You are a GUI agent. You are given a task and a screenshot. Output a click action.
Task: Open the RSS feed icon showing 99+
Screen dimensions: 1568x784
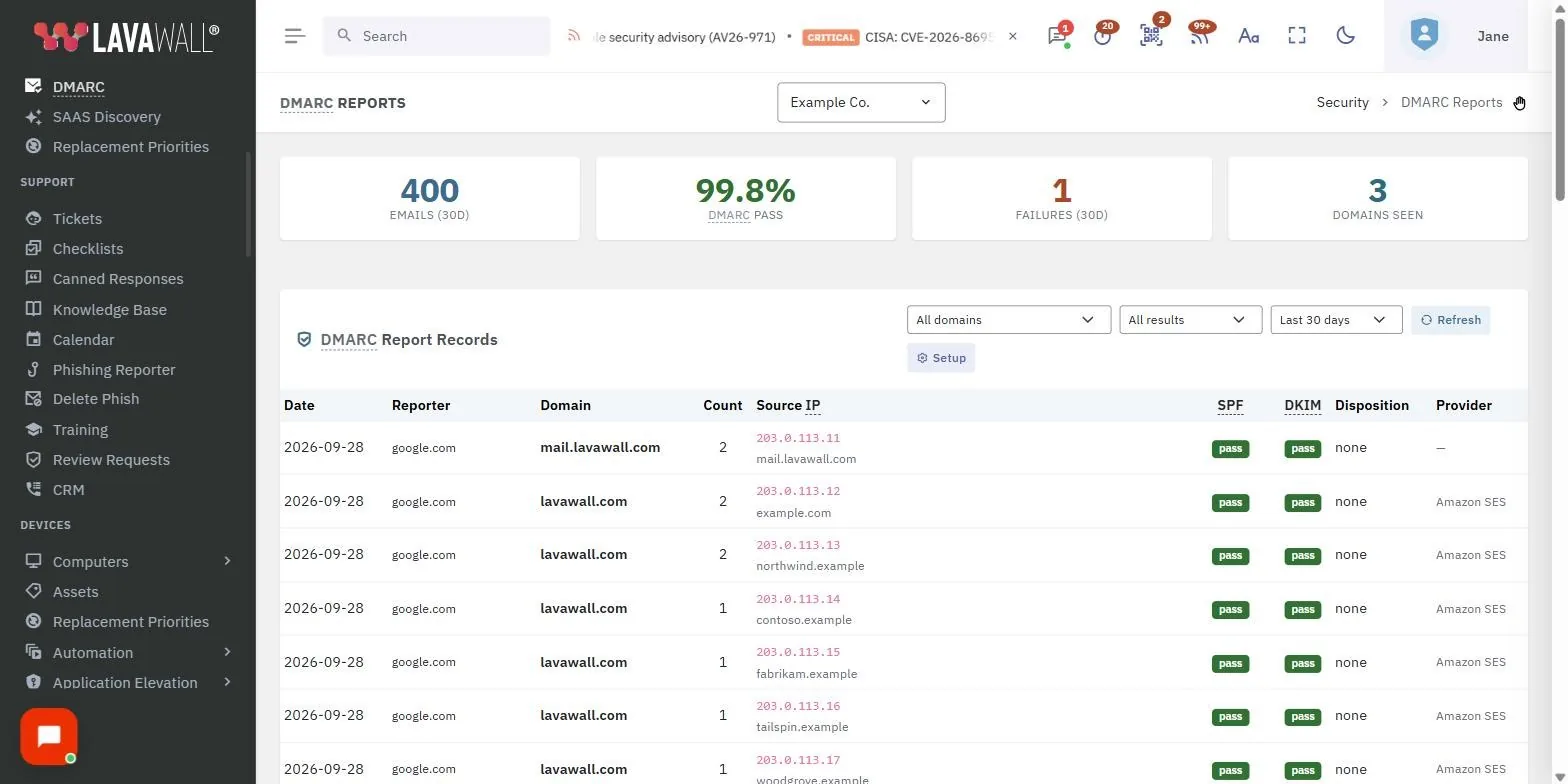tap(1199, 36)
